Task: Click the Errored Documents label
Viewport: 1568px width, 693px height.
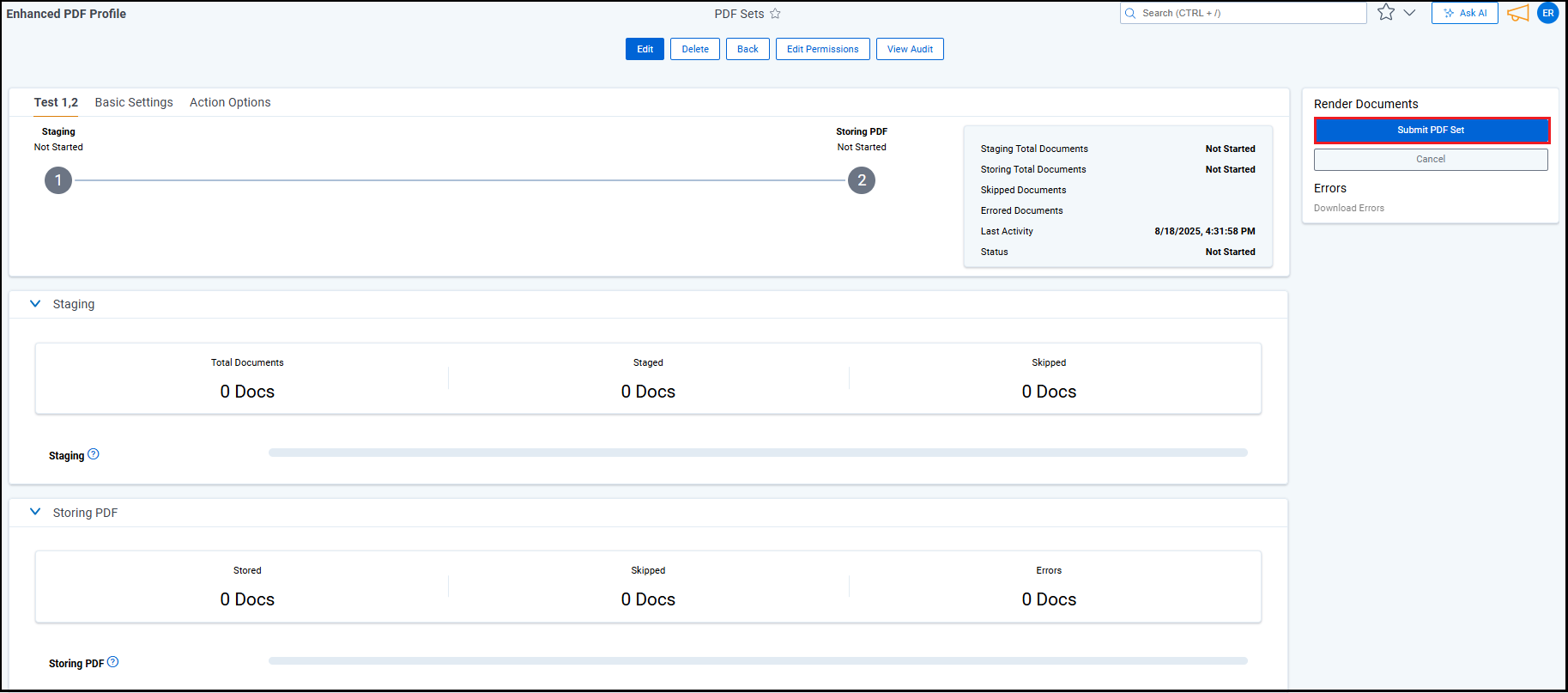Action: 1021,210
